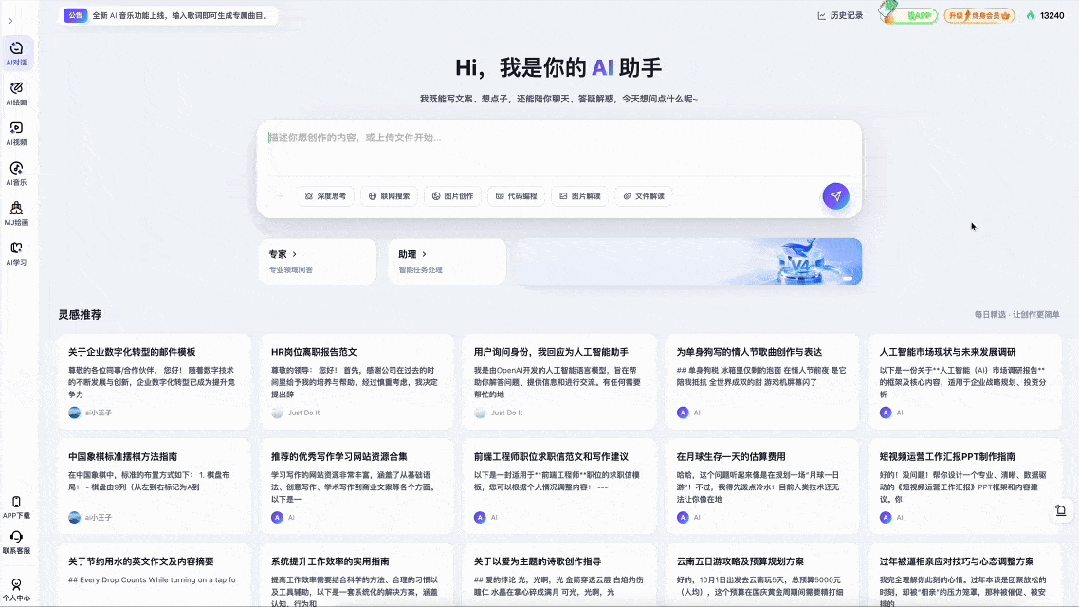This screenshot has width=1079, height=607.
Task: Click author avatar on 中国象棋 card
Action: (74, 518)
